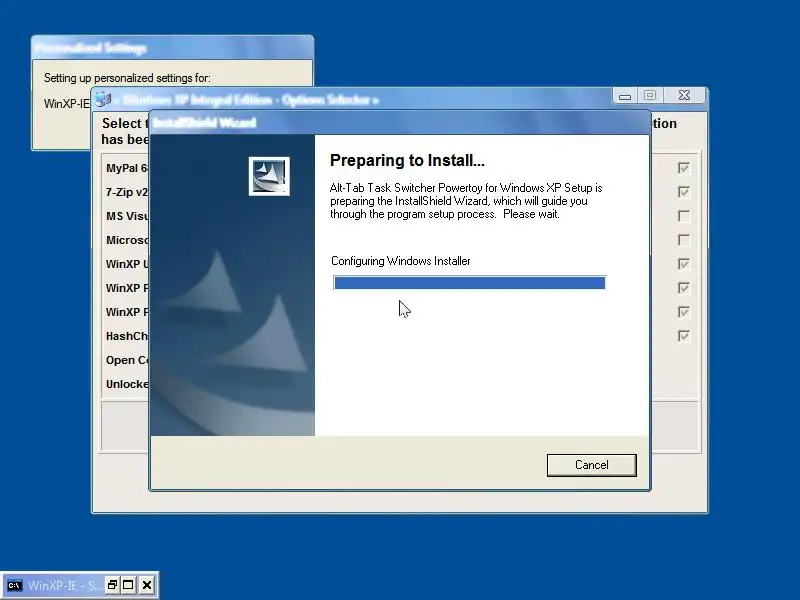Viewport: 800px width, 600px height.
Task: Maximize the minimized WinXP-IE window
Action: pos(128,585)
